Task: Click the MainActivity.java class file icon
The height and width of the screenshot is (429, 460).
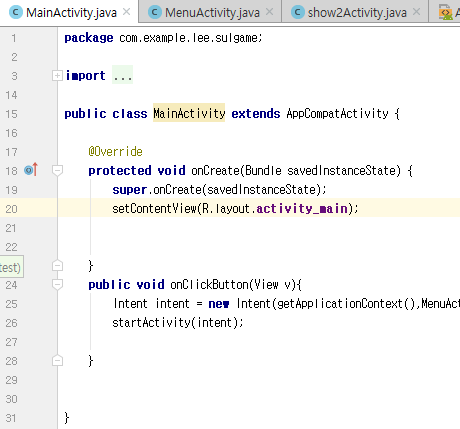Action: pyautogui.click(x=15, y=12)
